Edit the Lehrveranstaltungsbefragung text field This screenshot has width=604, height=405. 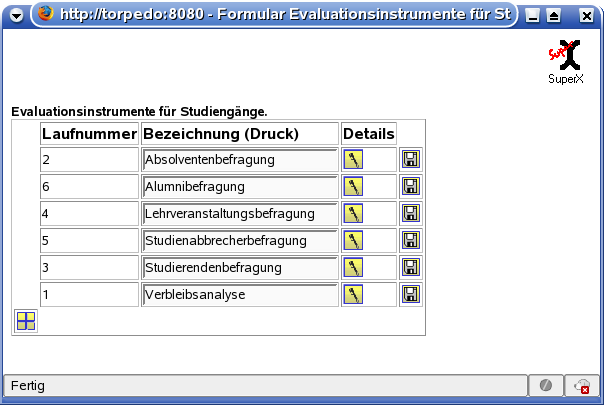[240, 213]
